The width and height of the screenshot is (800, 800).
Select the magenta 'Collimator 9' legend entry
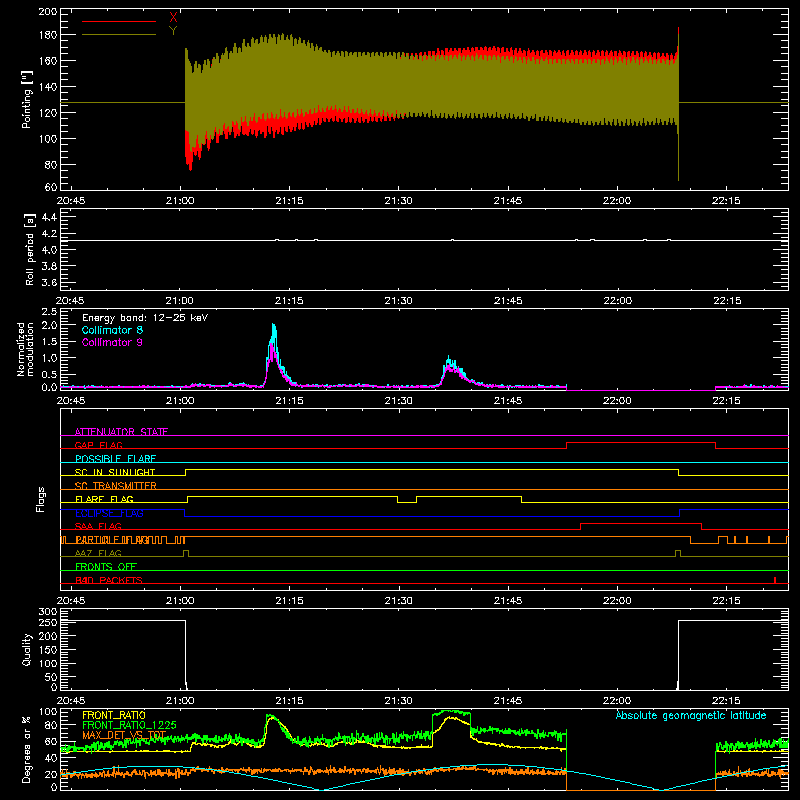(x=112, y=342)
